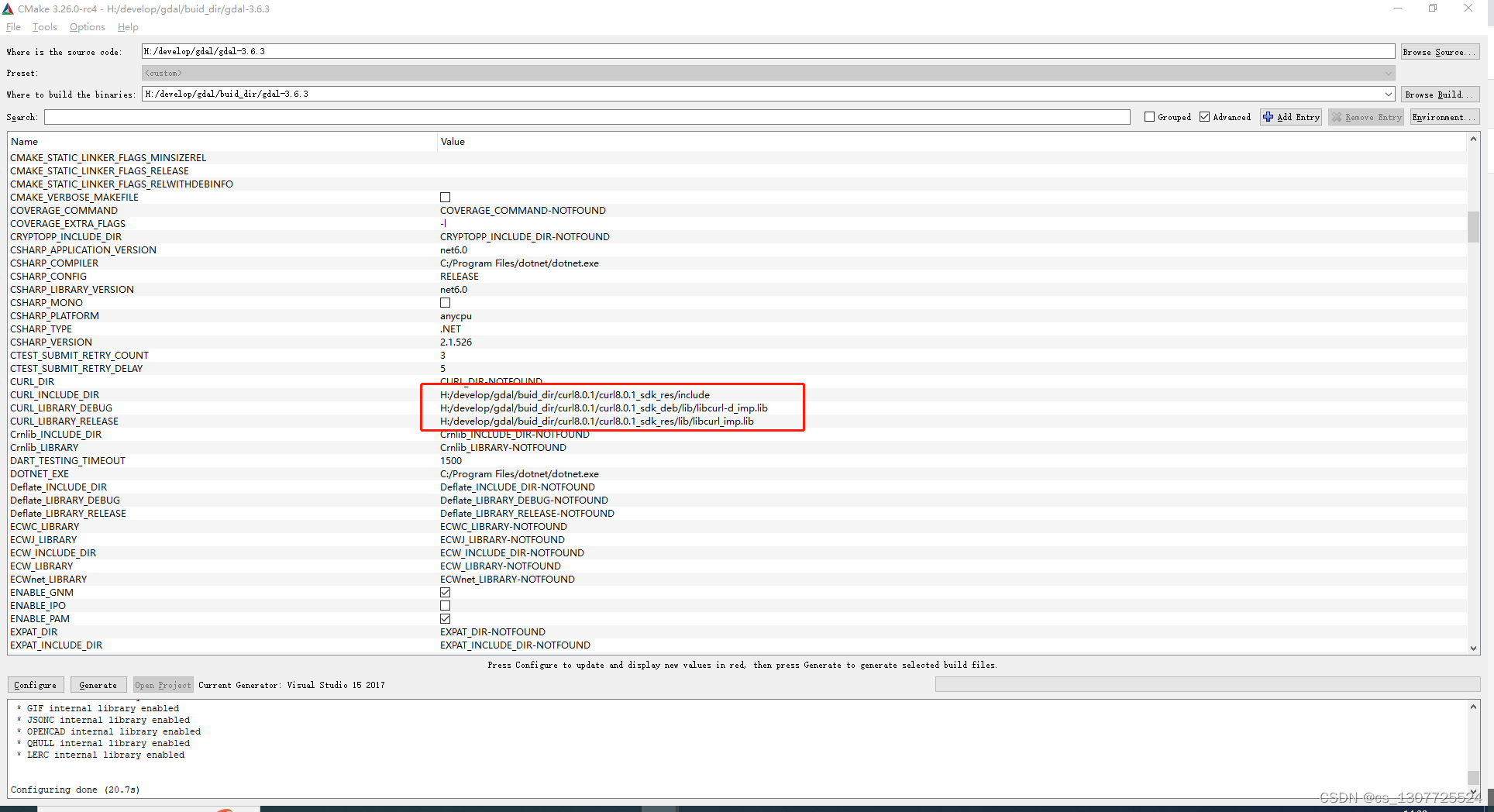The height and width of the screenshot is (812, 1494).
Task: Open the Options menu
Action: tap(87, 27)
